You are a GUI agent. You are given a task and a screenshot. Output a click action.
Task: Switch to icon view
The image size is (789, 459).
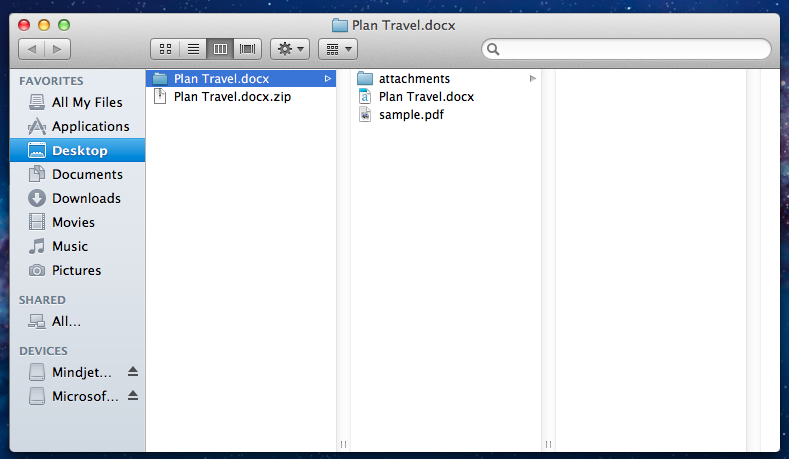point(165,49)
